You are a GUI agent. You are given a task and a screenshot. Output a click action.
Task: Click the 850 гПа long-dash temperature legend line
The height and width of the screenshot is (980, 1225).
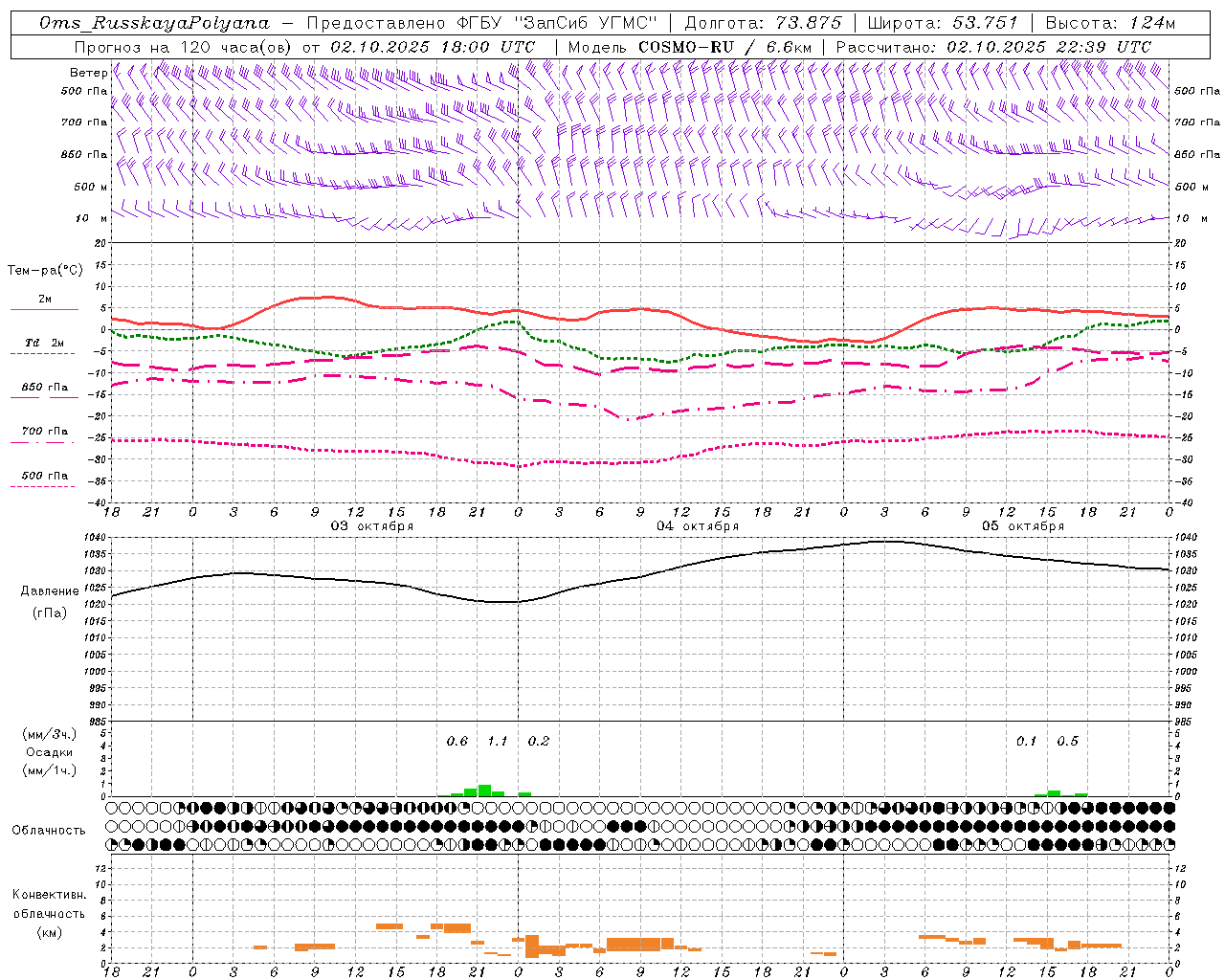pyautogui.click(x=44, y=397)
